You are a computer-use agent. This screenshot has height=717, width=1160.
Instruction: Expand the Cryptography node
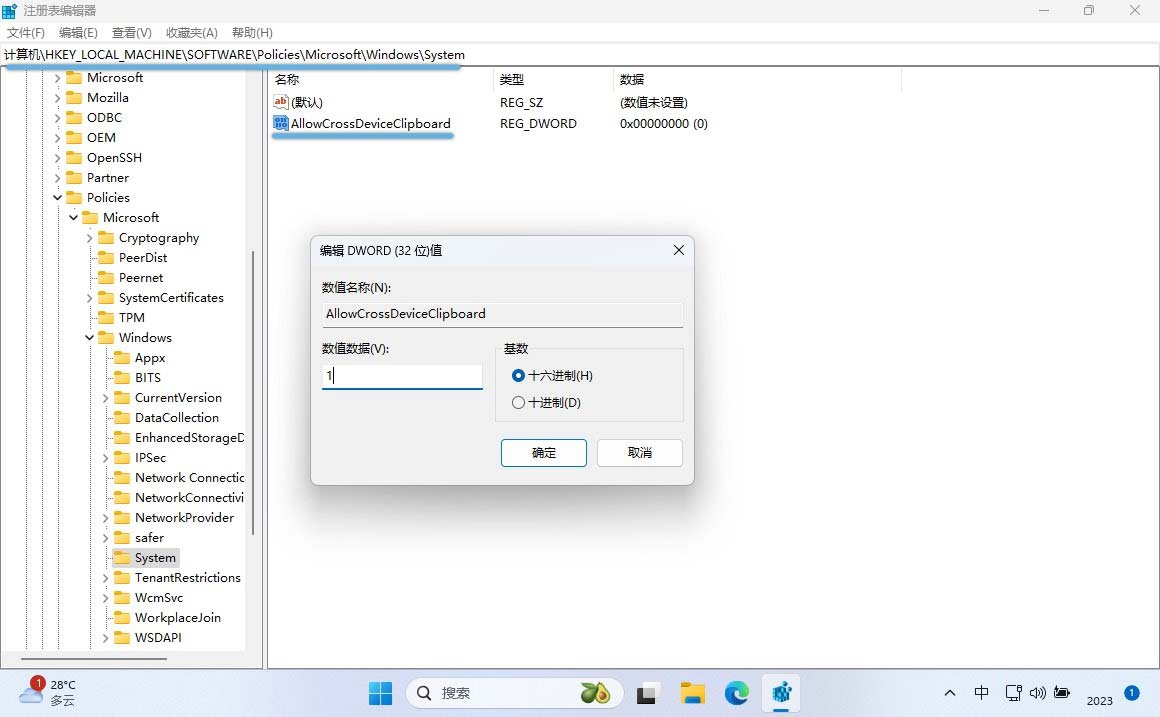point(90,238)
